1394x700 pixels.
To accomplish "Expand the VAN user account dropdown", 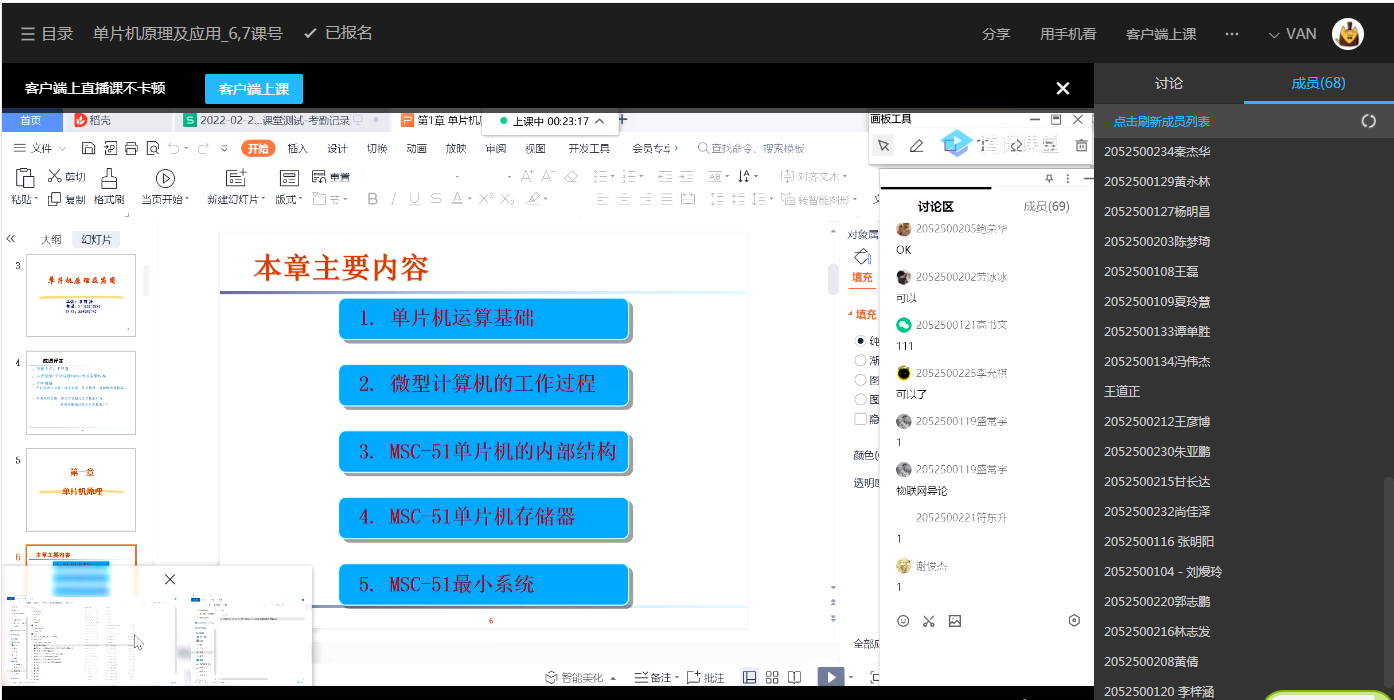I will 1292,34.
